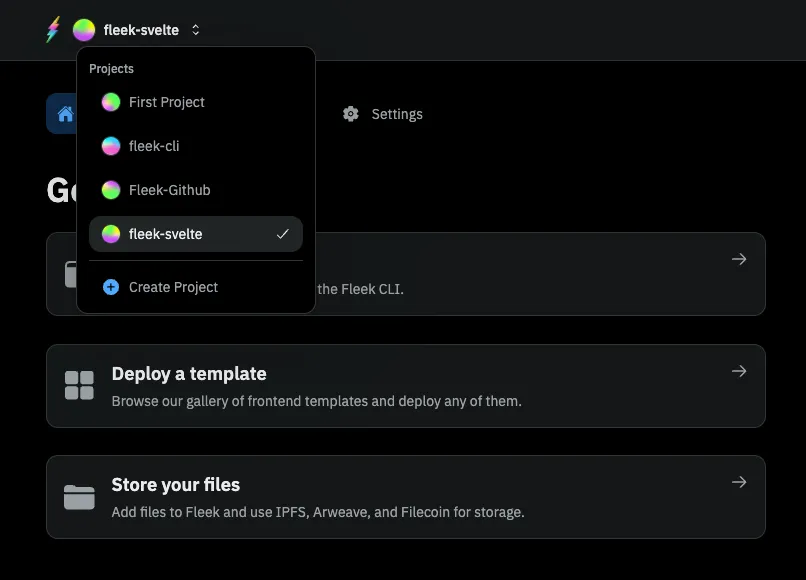Click the blue plus icon
The image size is (806, 580).
111,287
